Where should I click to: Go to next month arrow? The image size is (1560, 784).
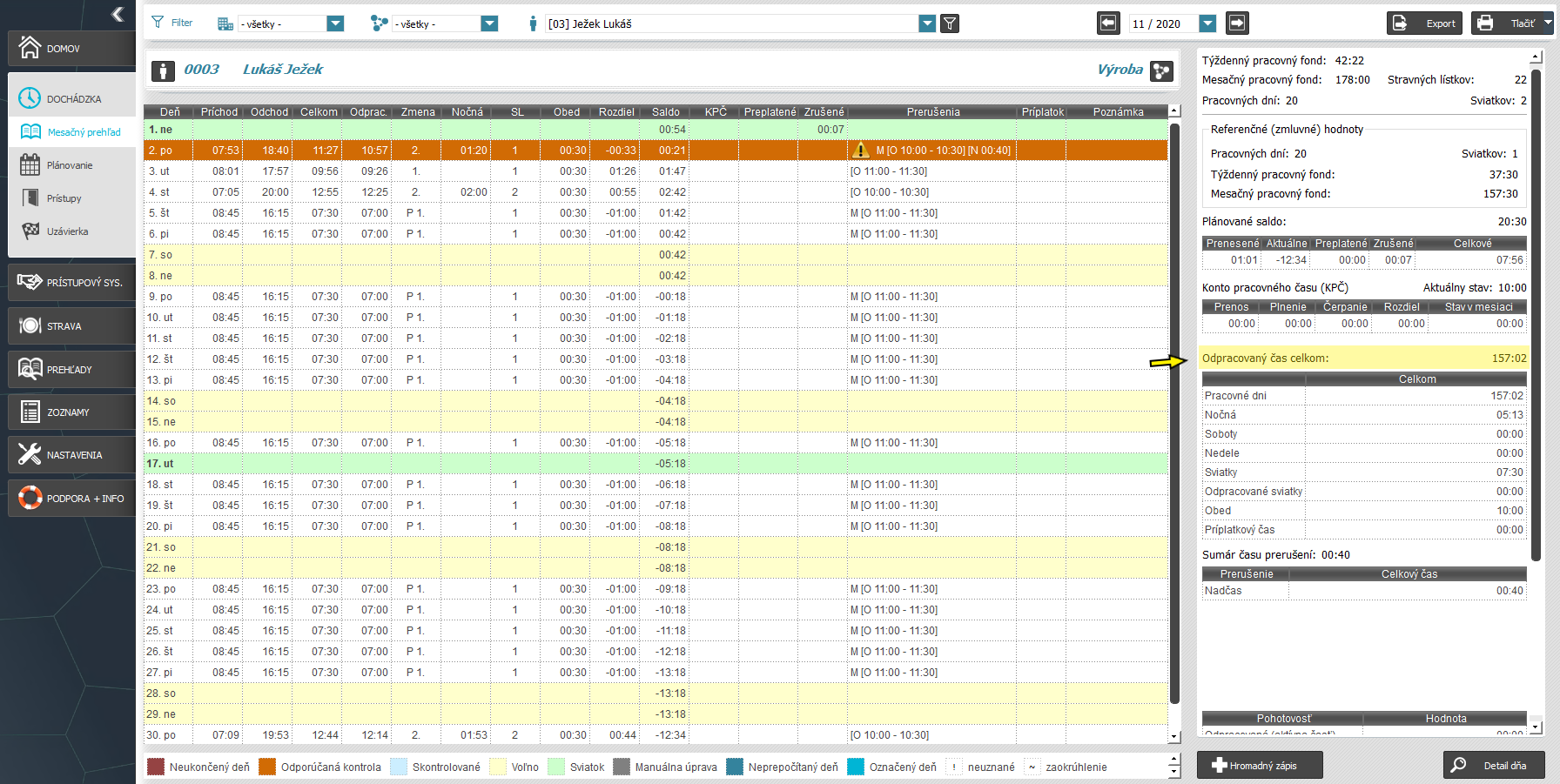tap(1237, 23)
